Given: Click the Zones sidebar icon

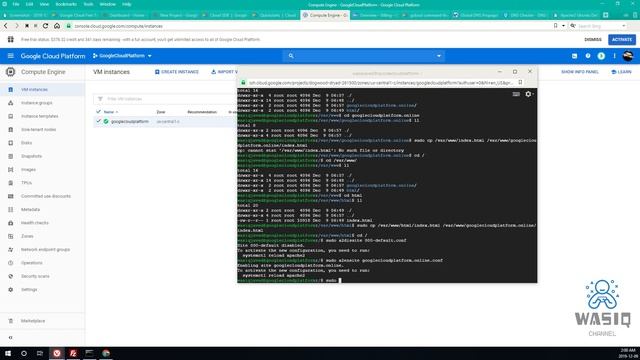Looking at the screenshot, I should tap(11, 236).
